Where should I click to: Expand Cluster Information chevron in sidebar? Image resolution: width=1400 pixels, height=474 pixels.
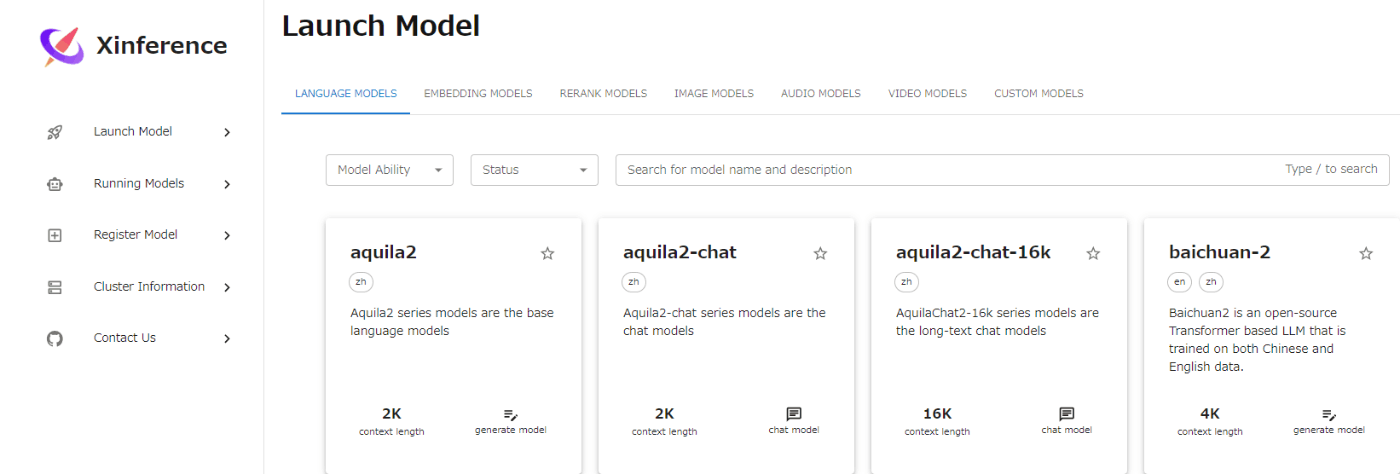pyautogui.click(x=227, y=287)
